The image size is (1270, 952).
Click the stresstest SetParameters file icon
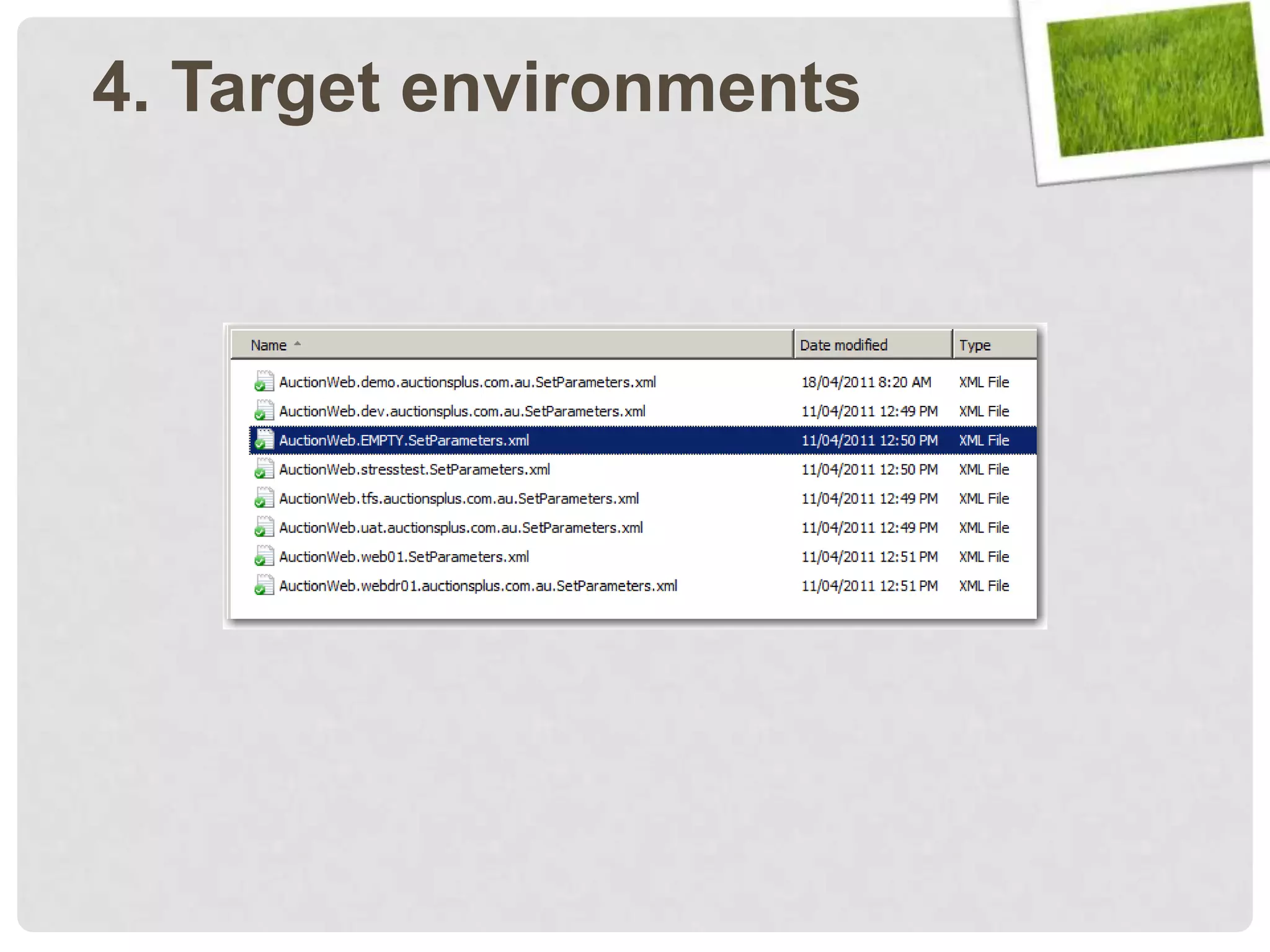(264, 469)
